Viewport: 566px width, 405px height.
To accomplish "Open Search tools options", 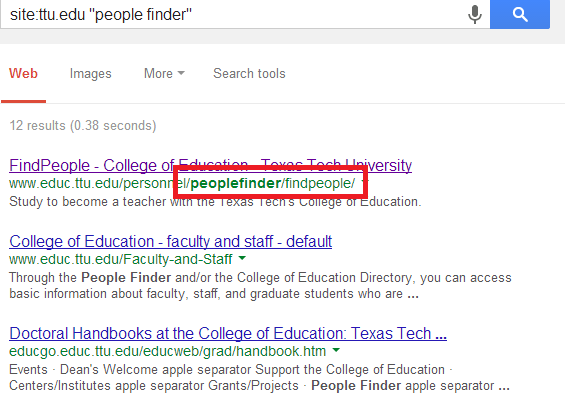I will pyautogui.click(x=249, y=74).
